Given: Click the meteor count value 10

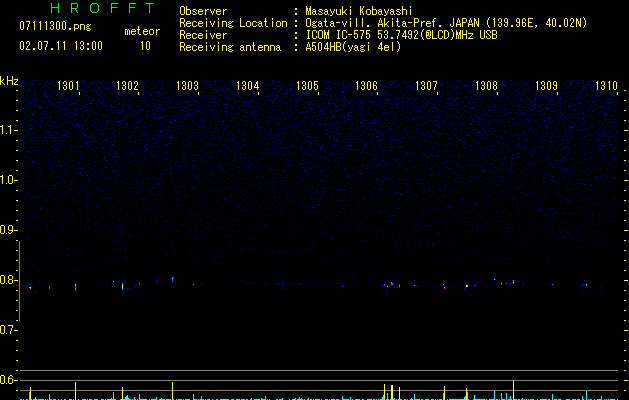Looking at the screenshot, I should point(145,46).
